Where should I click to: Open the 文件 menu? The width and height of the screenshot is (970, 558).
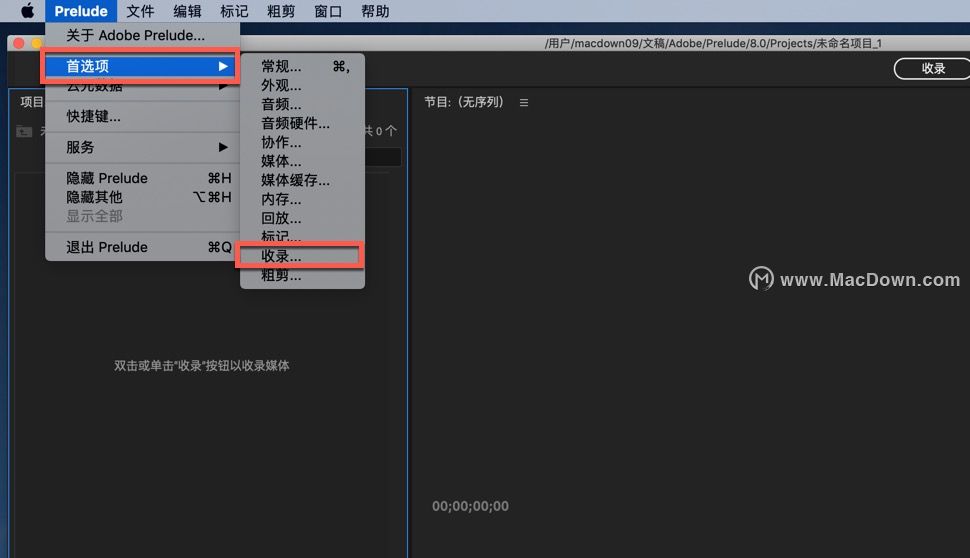pos(140,11)
